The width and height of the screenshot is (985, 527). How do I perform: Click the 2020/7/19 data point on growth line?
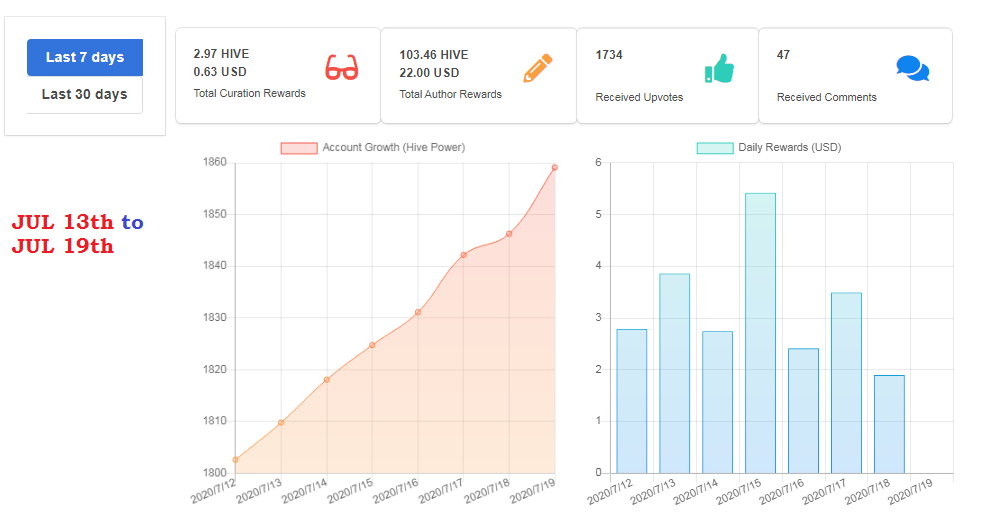(x=555, y=167)
